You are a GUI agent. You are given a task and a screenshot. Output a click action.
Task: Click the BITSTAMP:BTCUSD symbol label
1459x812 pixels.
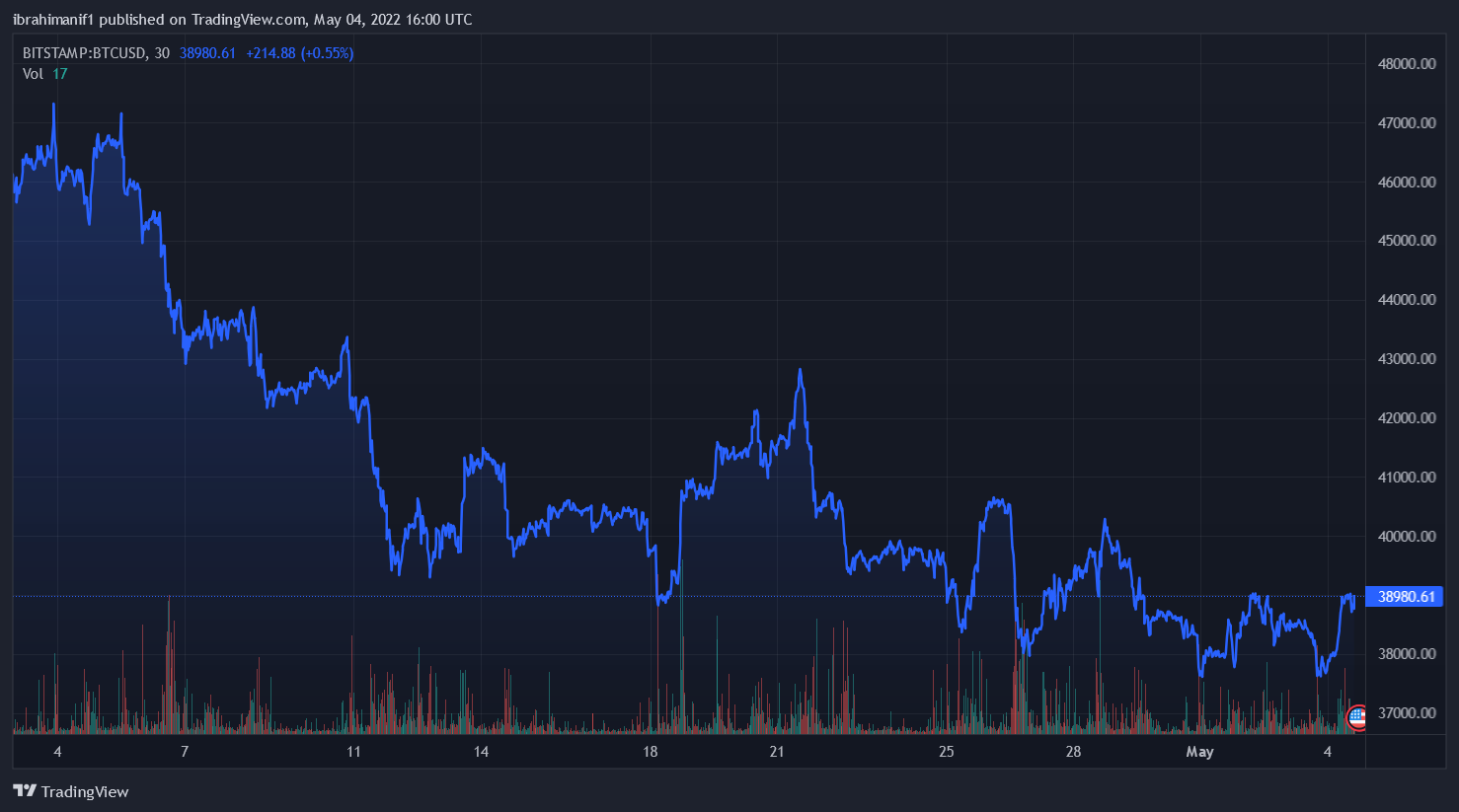[85, 53]
